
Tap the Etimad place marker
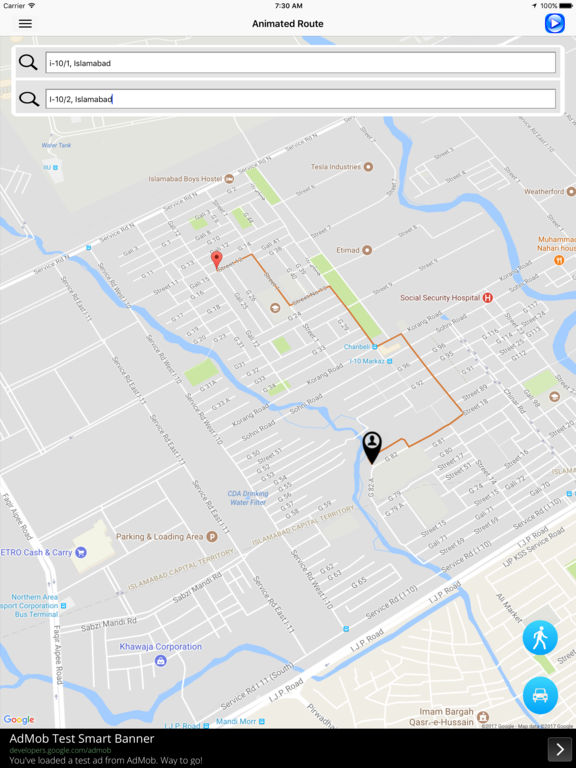[366, 250]
